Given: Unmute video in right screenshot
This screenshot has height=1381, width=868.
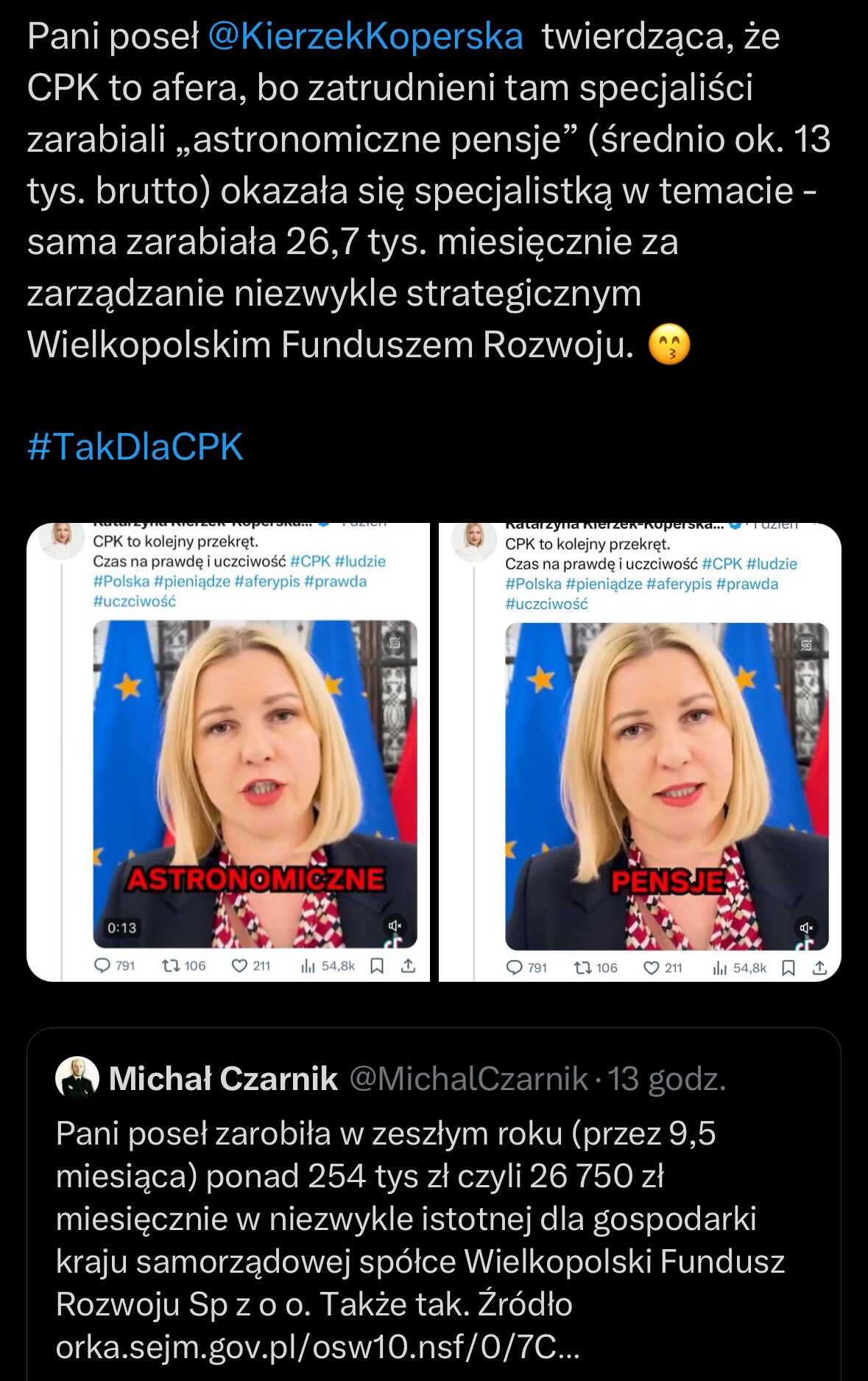Looking at the screenshot, I should [x=807, y=928].
